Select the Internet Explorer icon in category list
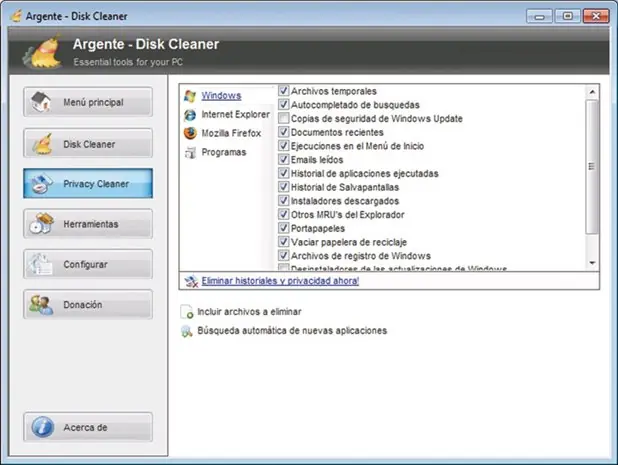618x465 pixels. click(190, 115)
